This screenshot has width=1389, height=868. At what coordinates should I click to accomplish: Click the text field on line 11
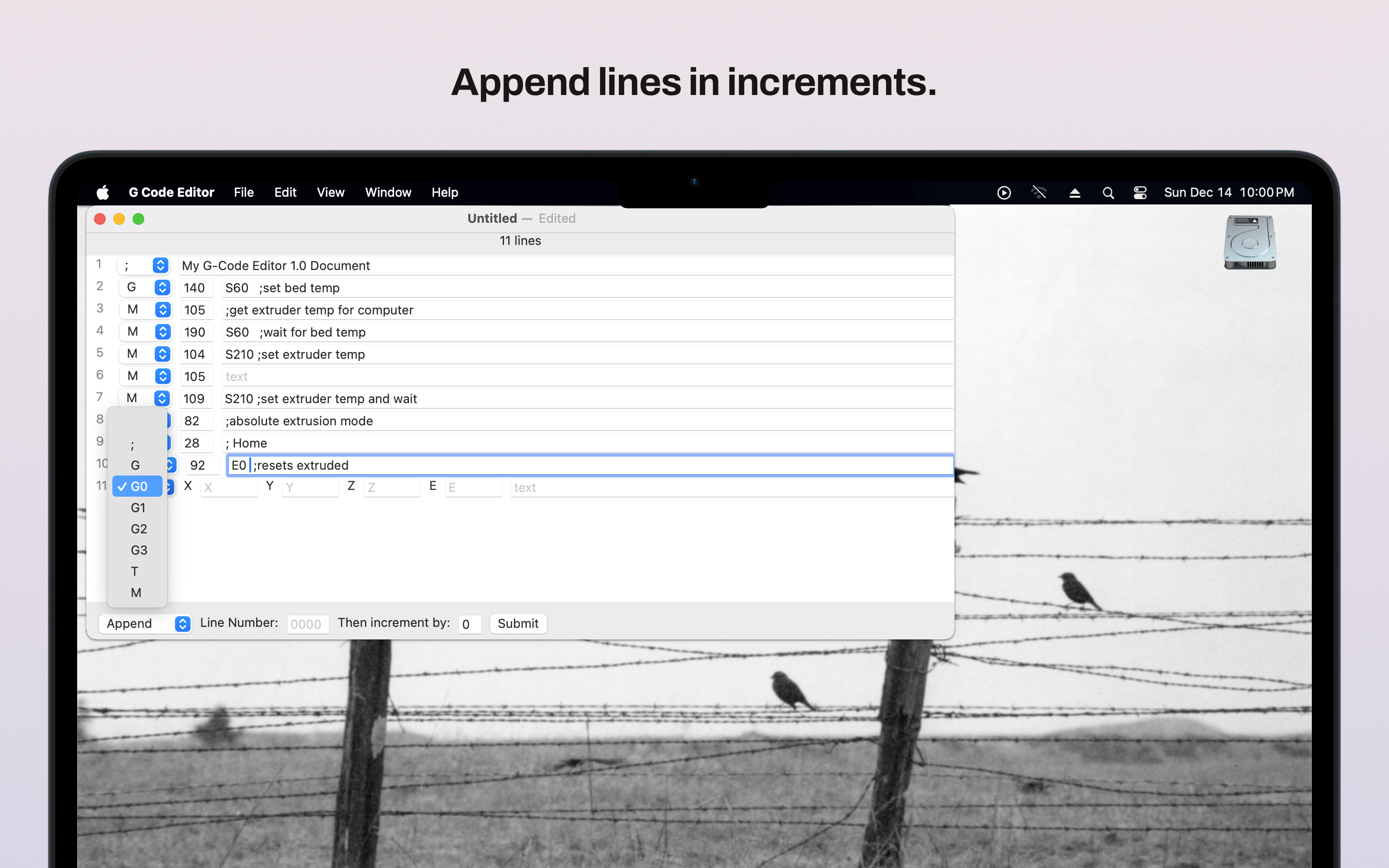(732, 488)
